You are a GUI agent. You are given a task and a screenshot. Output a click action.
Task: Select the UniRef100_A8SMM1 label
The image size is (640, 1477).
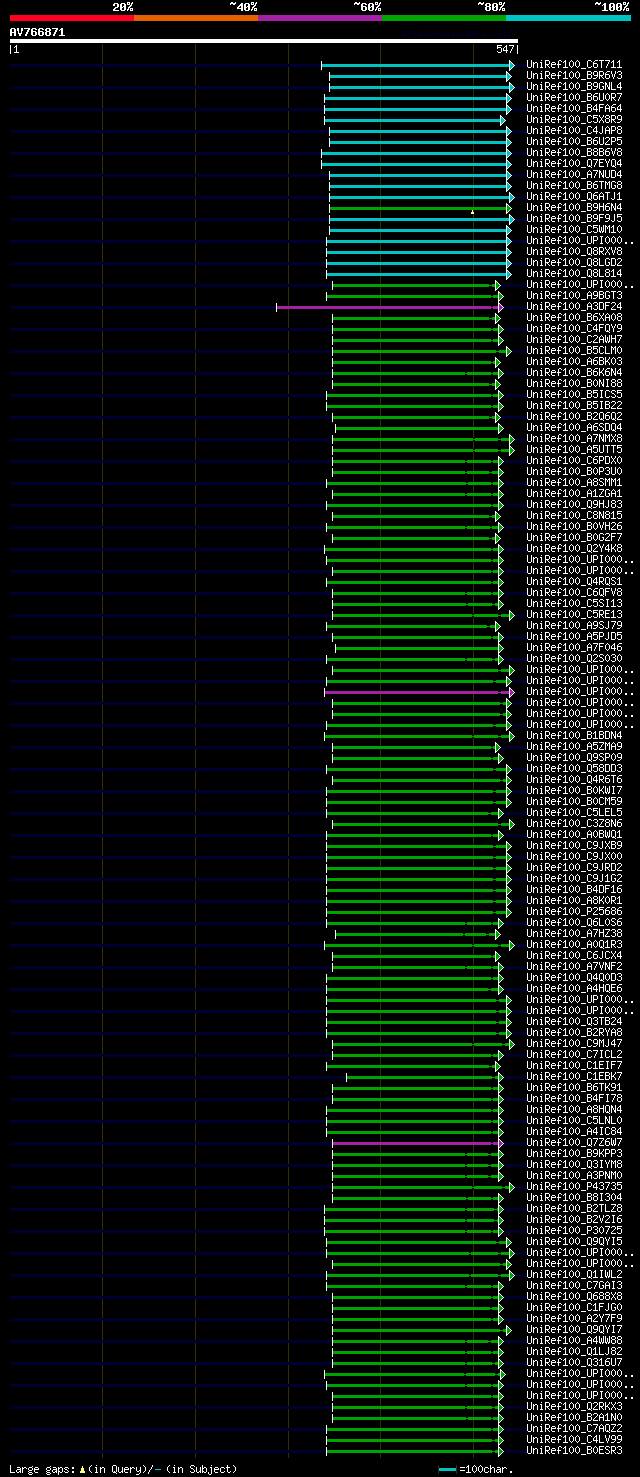[574, 483]
